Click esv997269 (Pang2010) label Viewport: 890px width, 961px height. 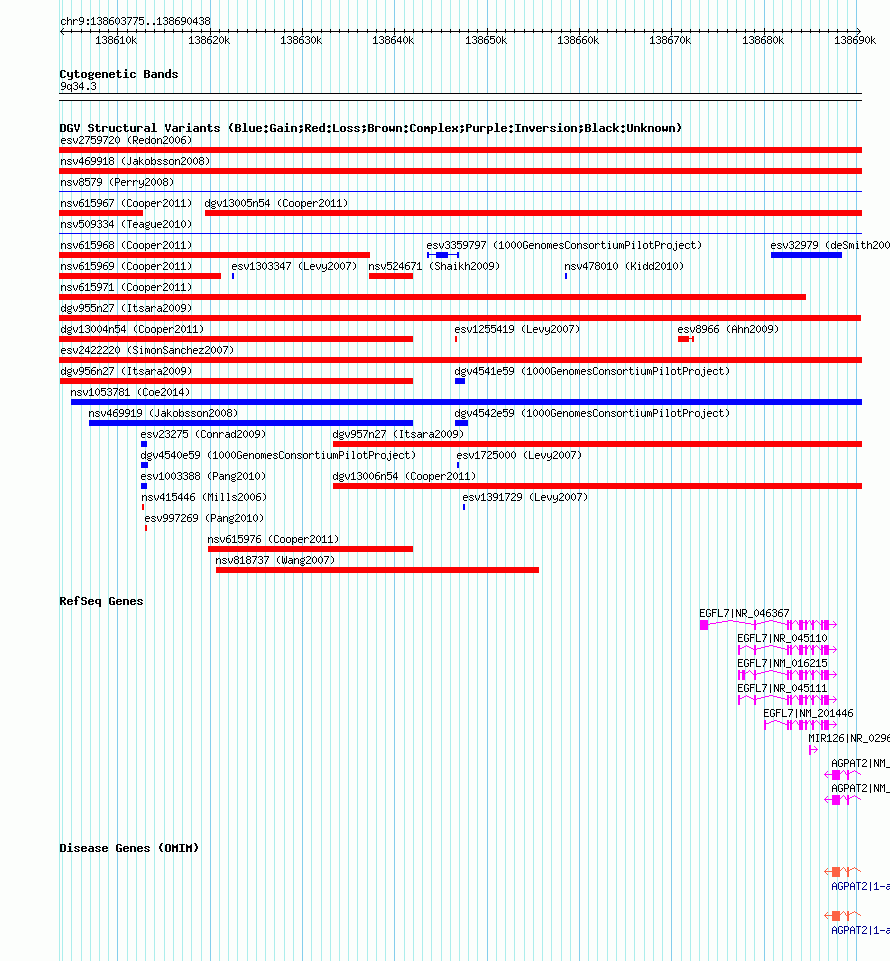click(x=204, y=518)
